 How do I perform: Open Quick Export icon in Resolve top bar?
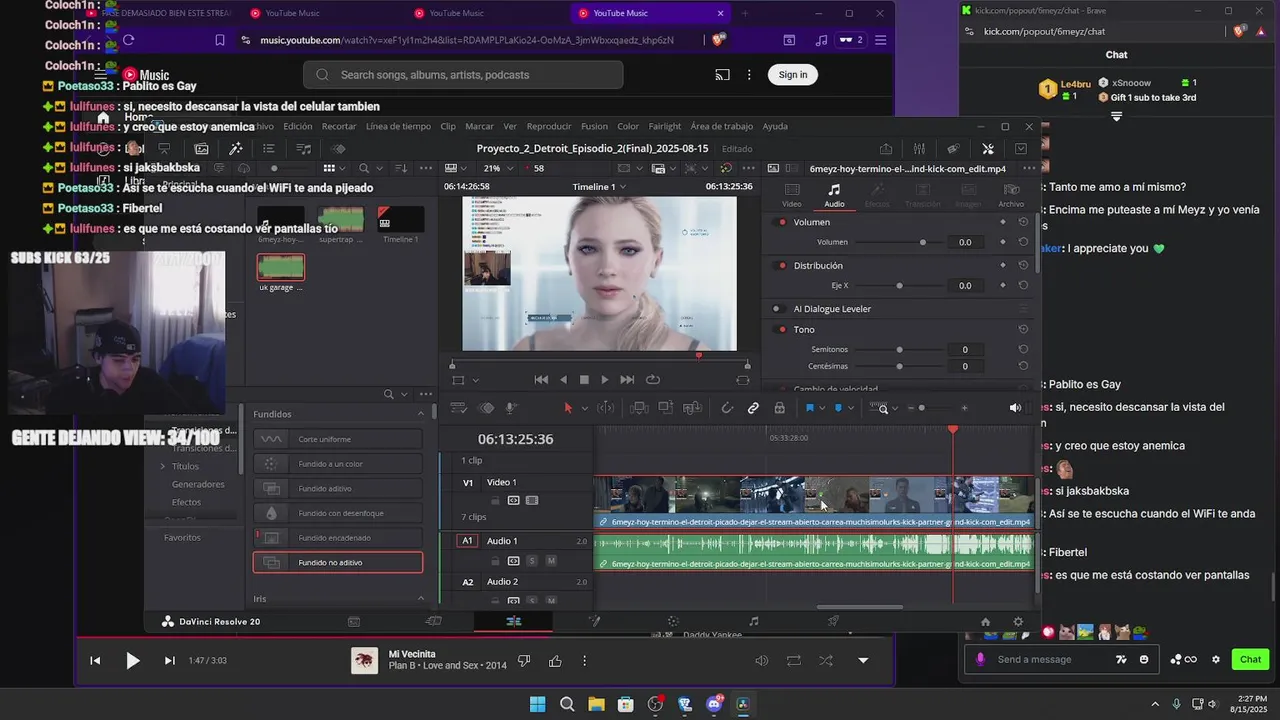click(885, 148)
